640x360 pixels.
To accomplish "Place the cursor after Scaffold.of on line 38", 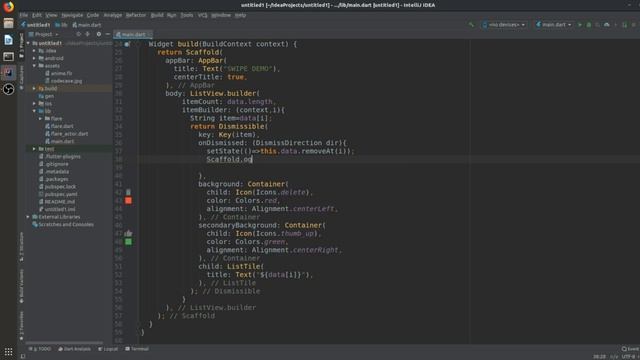I will [x=253, y=159].
